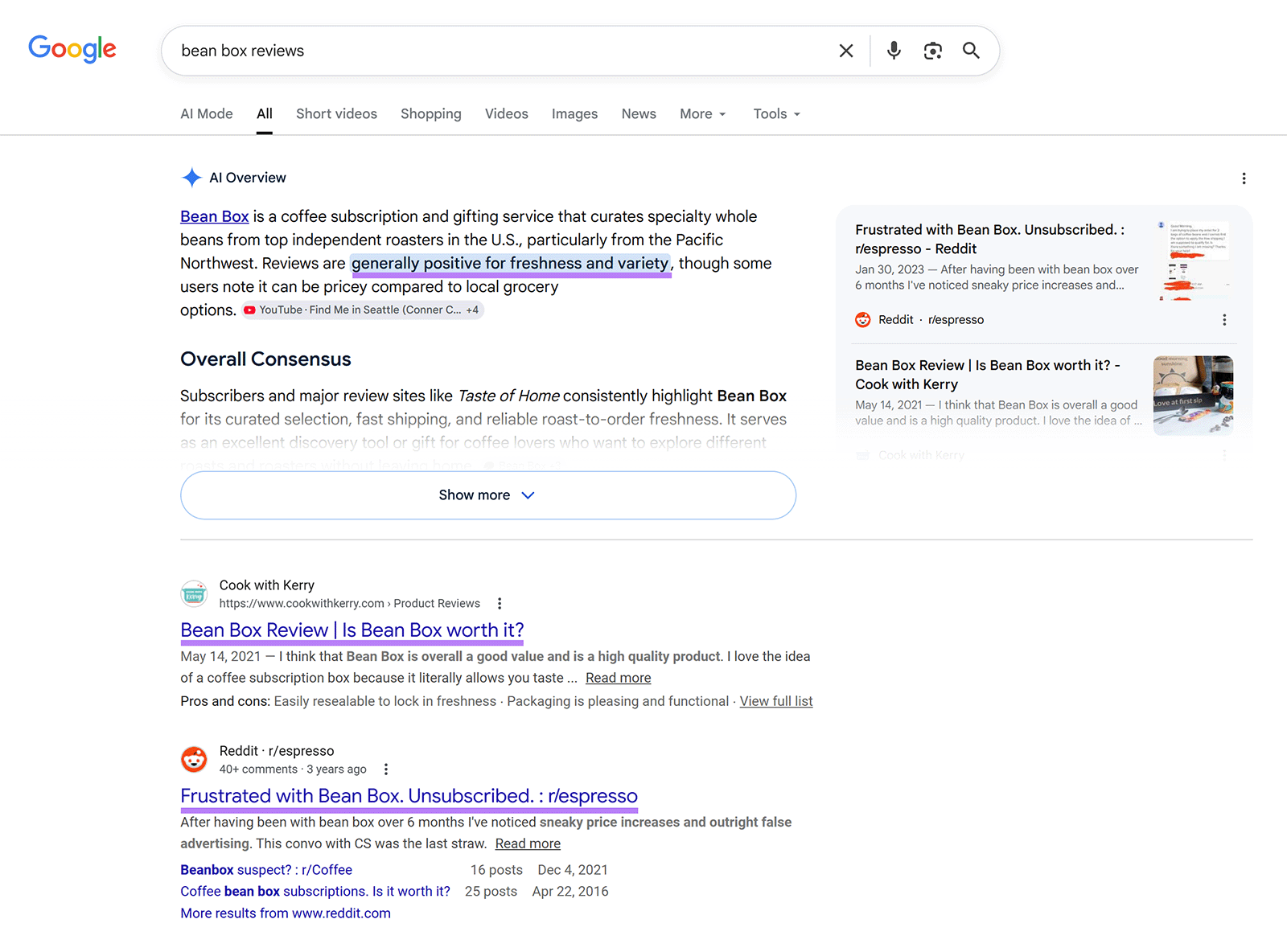Switch to the Shopping tab
The width and height of the screenshot is (1287, 952).
coord(431,114)
